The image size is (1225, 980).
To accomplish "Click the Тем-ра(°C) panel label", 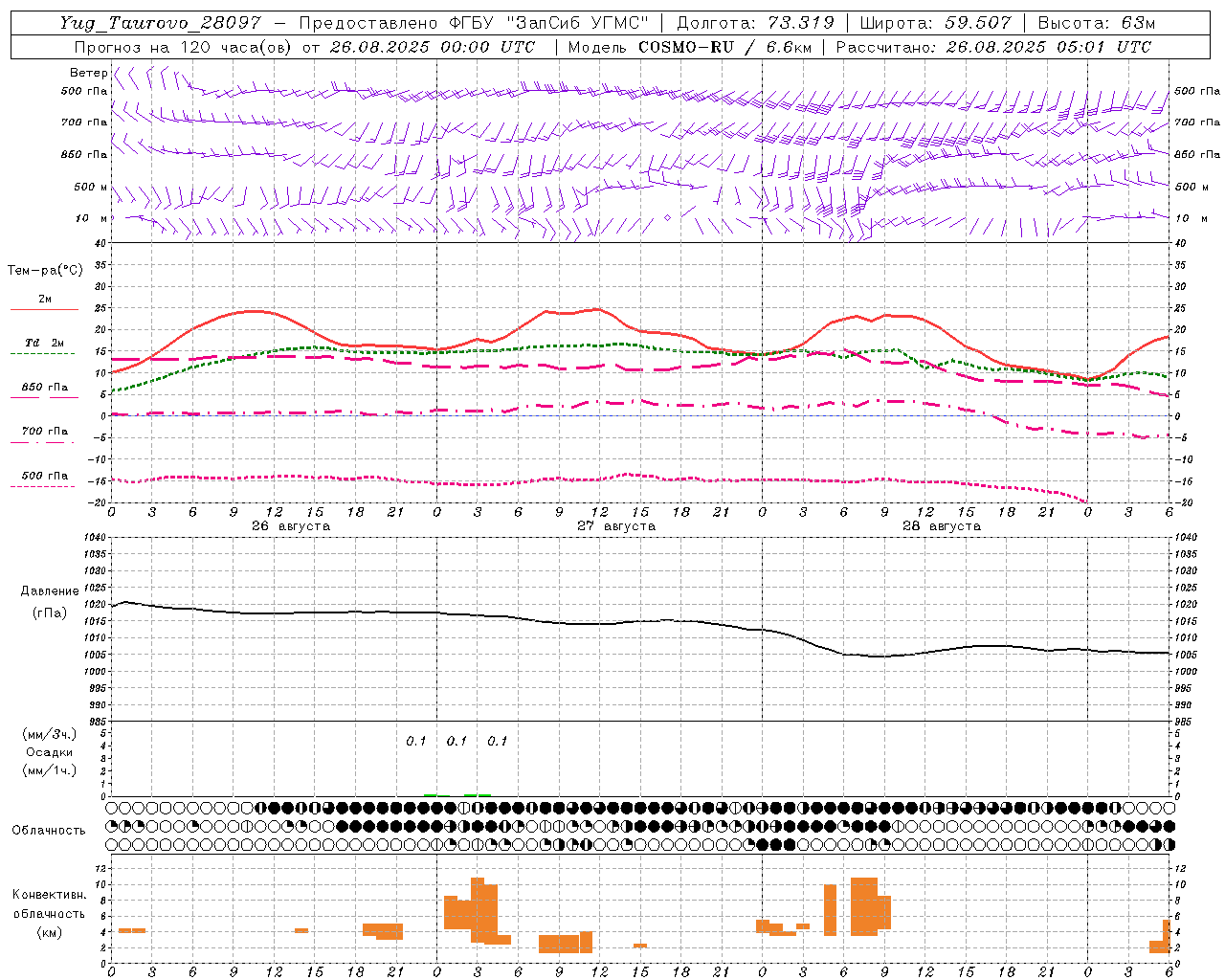I will coord(45,271).
